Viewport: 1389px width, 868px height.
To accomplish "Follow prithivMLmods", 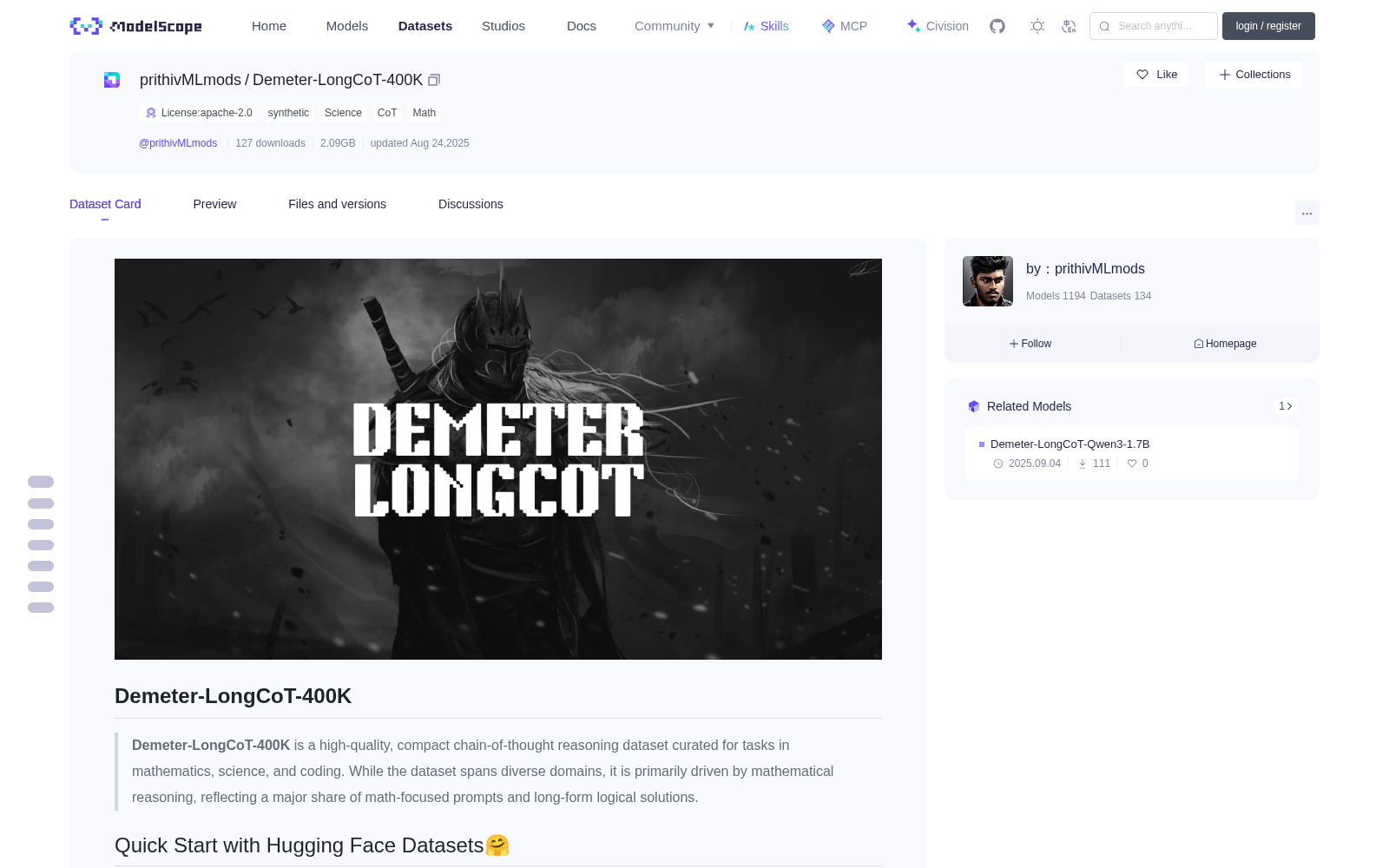I will (x=1030, y=344).
